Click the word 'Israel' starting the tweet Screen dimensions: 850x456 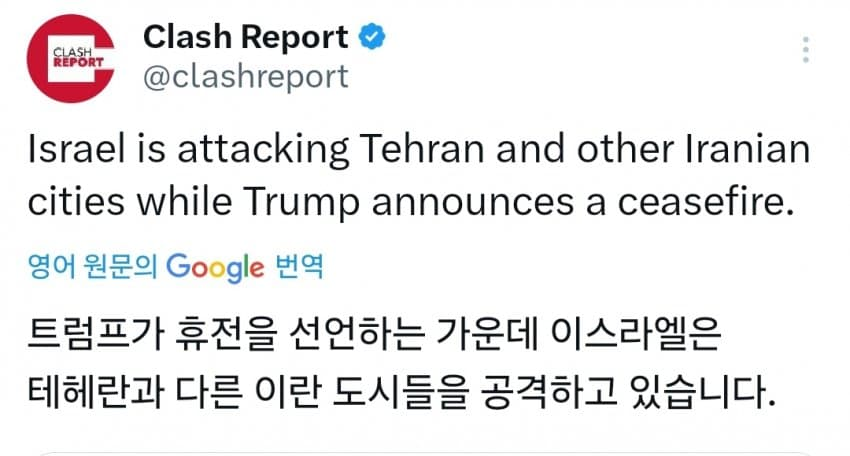[x=76, y=149]
